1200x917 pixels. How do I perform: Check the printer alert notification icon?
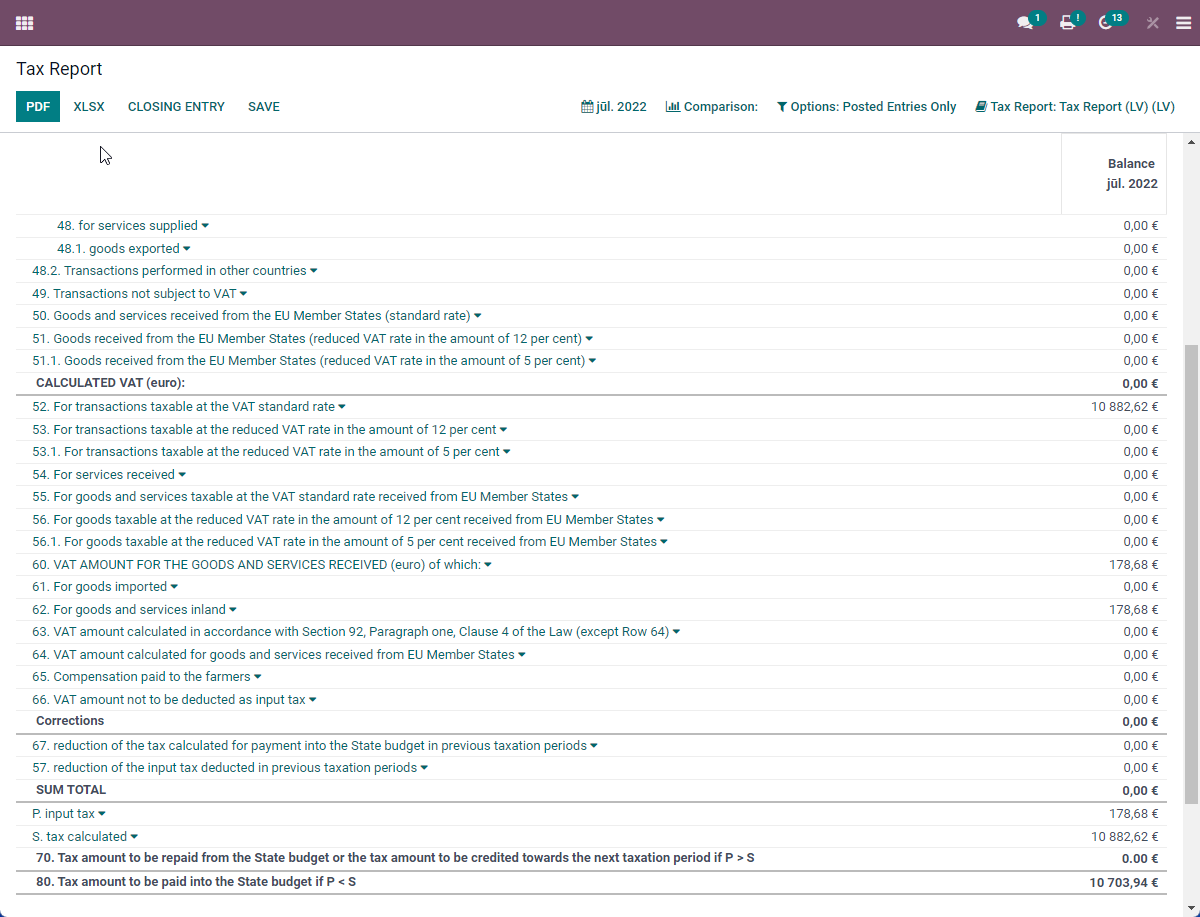coord(1067,22)
